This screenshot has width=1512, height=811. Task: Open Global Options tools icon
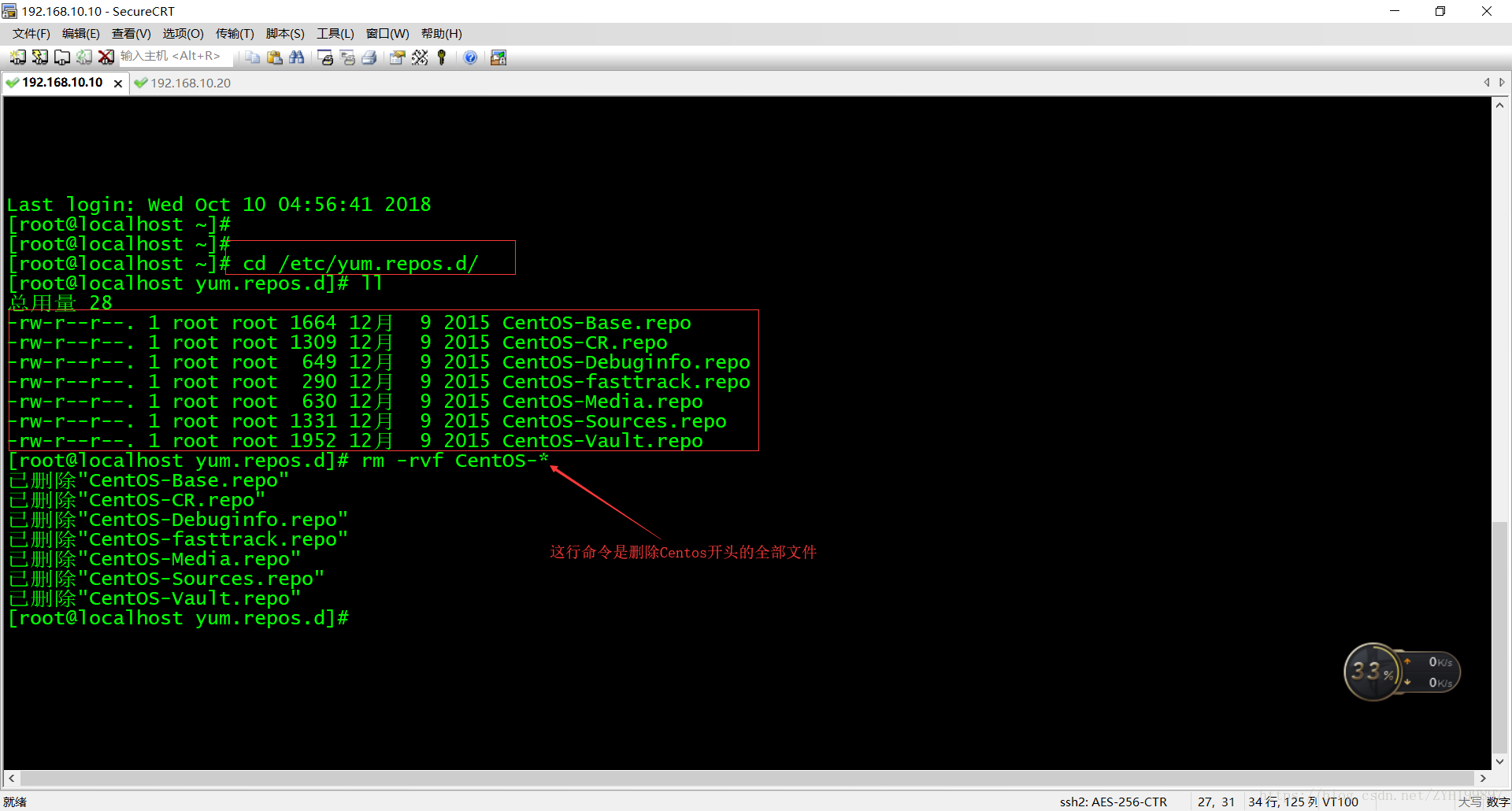click(420, 57)
